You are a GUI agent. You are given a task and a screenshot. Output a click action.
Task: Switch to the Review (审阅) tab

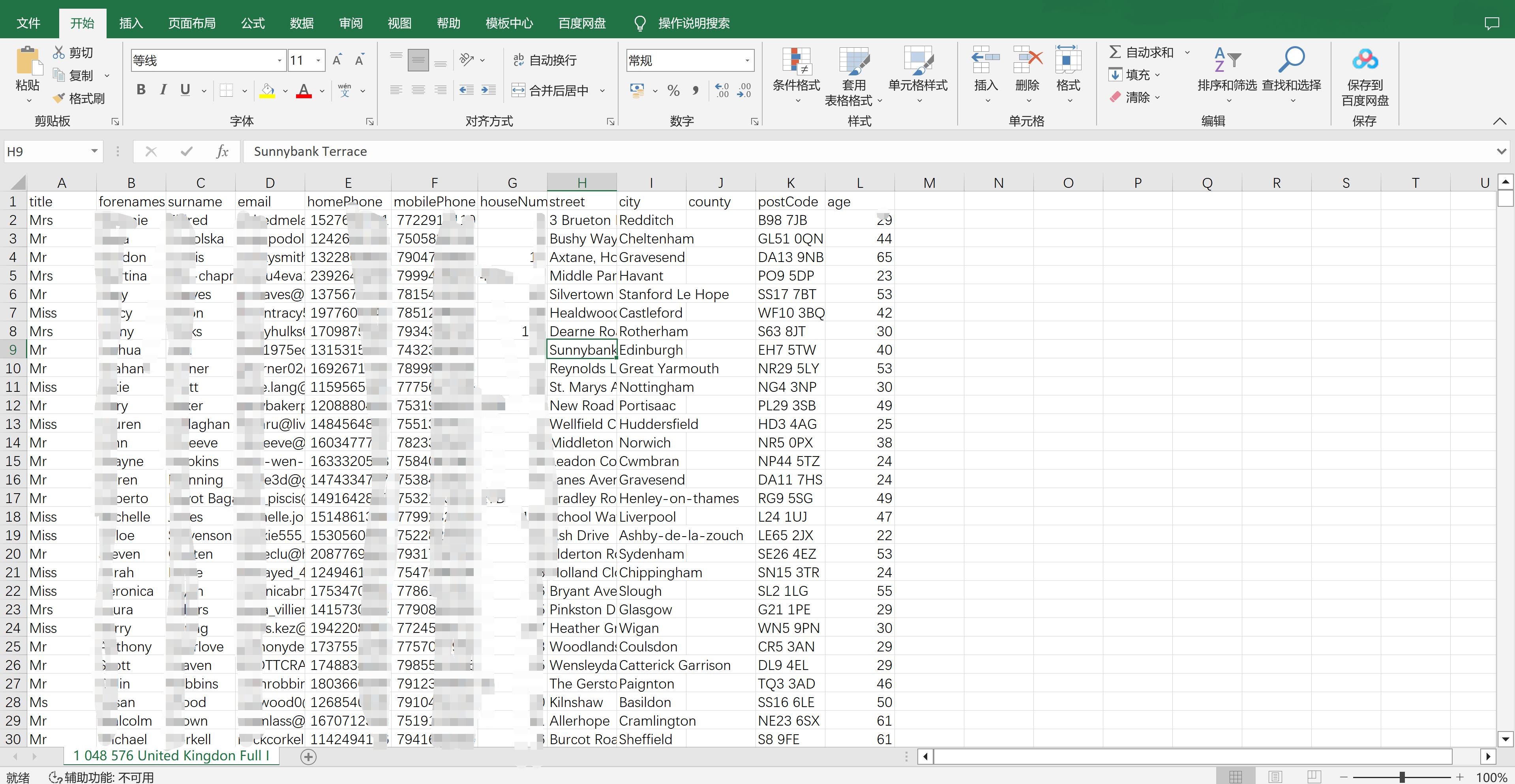pos(351,23)
